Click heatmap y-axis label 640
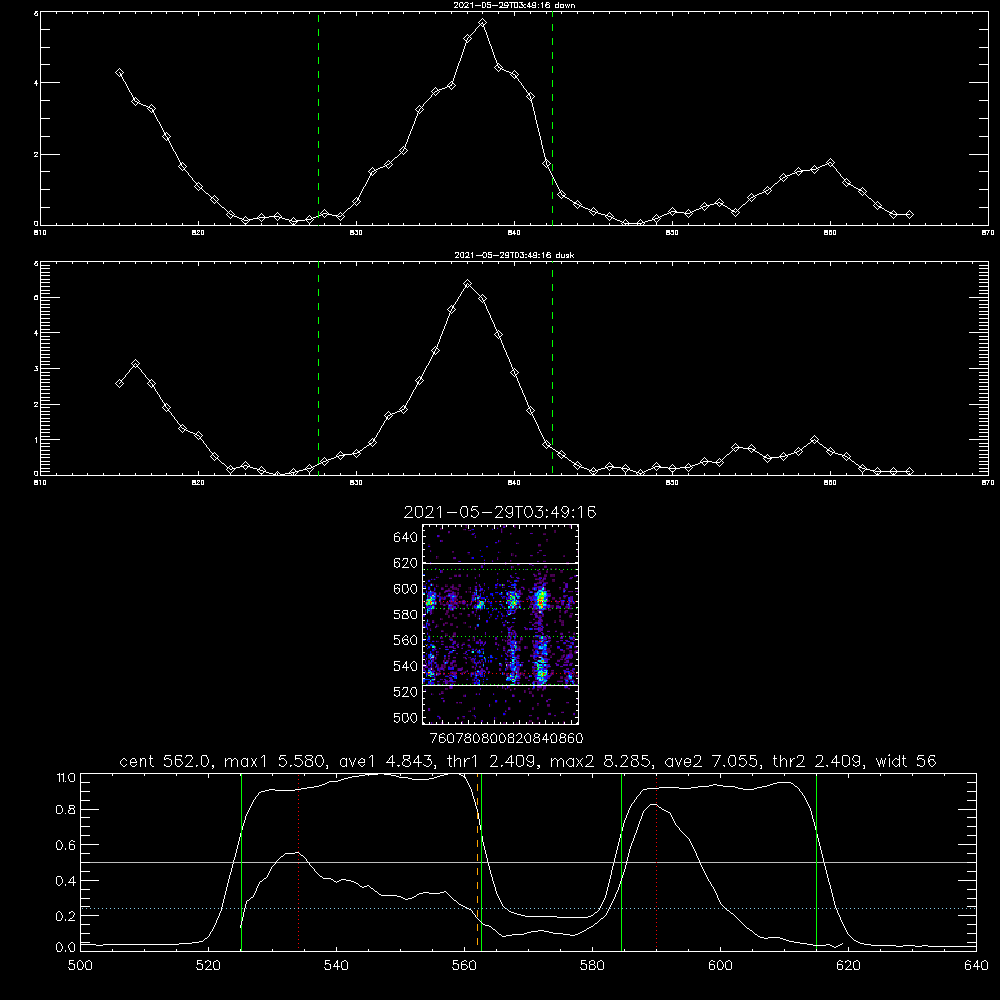This screenshot has width=1000, height=1000. point(406,537)
